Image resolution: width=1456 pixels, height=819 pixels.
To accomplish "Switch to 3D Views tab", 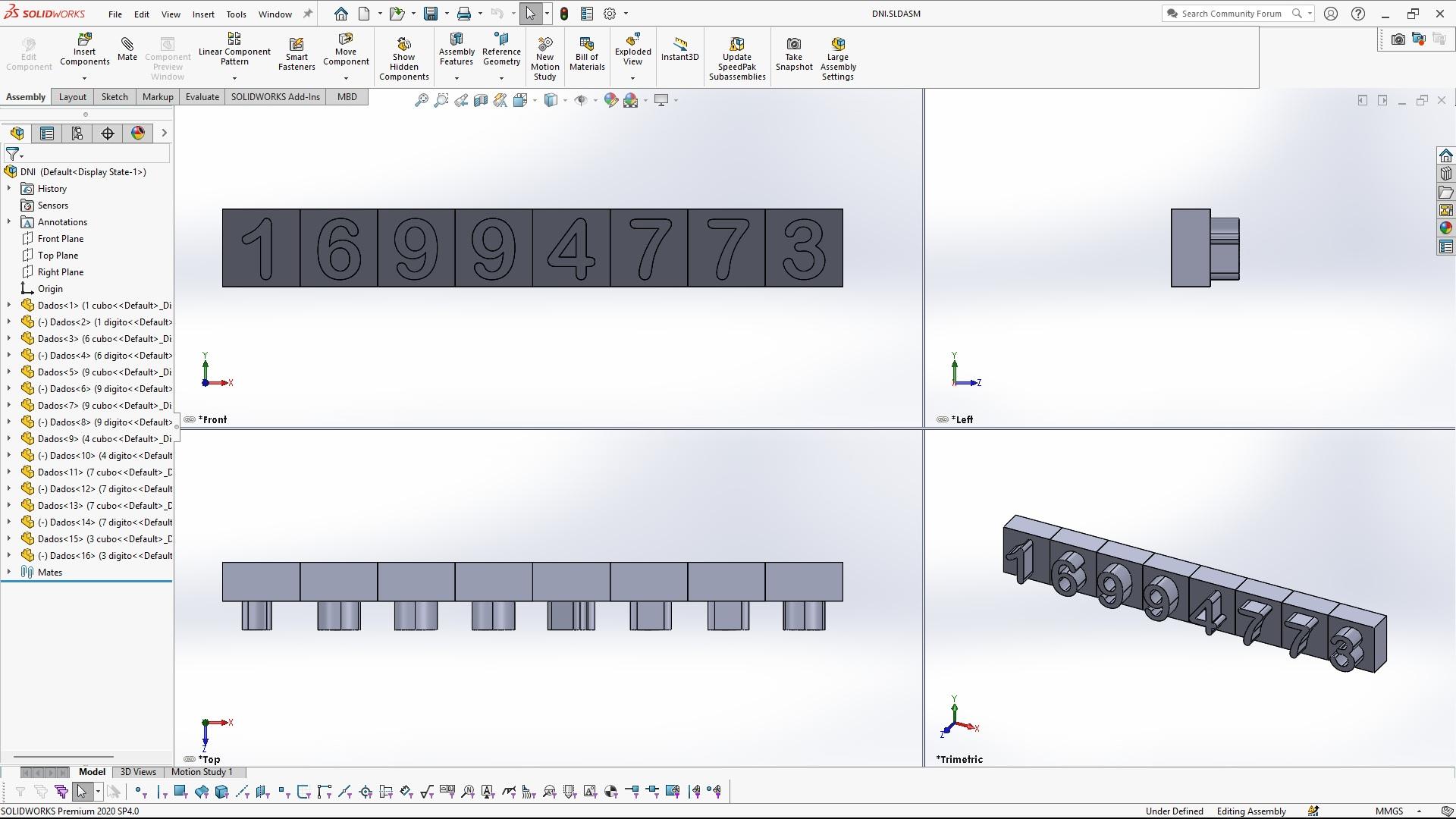I will pos(138,772).
